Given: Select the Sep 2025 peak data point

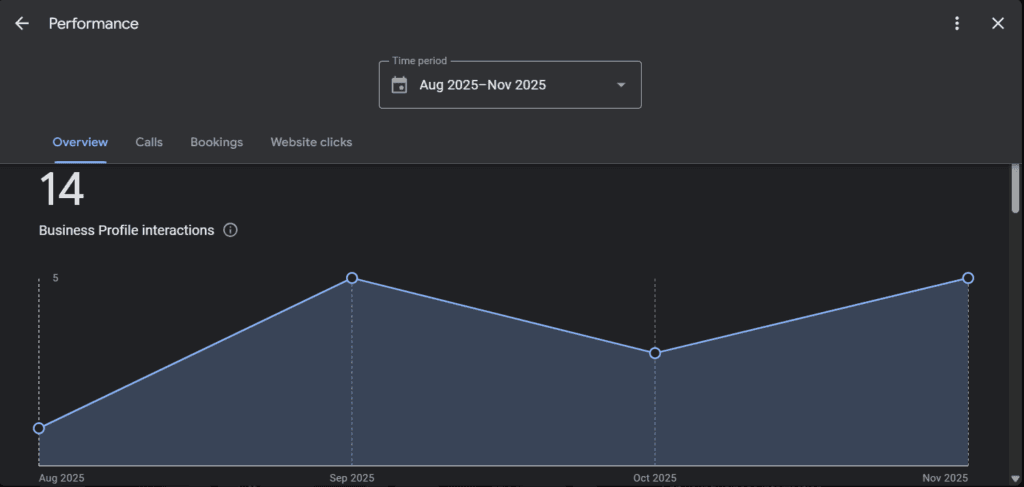Looking at the screenshot, I should point(352,278).
